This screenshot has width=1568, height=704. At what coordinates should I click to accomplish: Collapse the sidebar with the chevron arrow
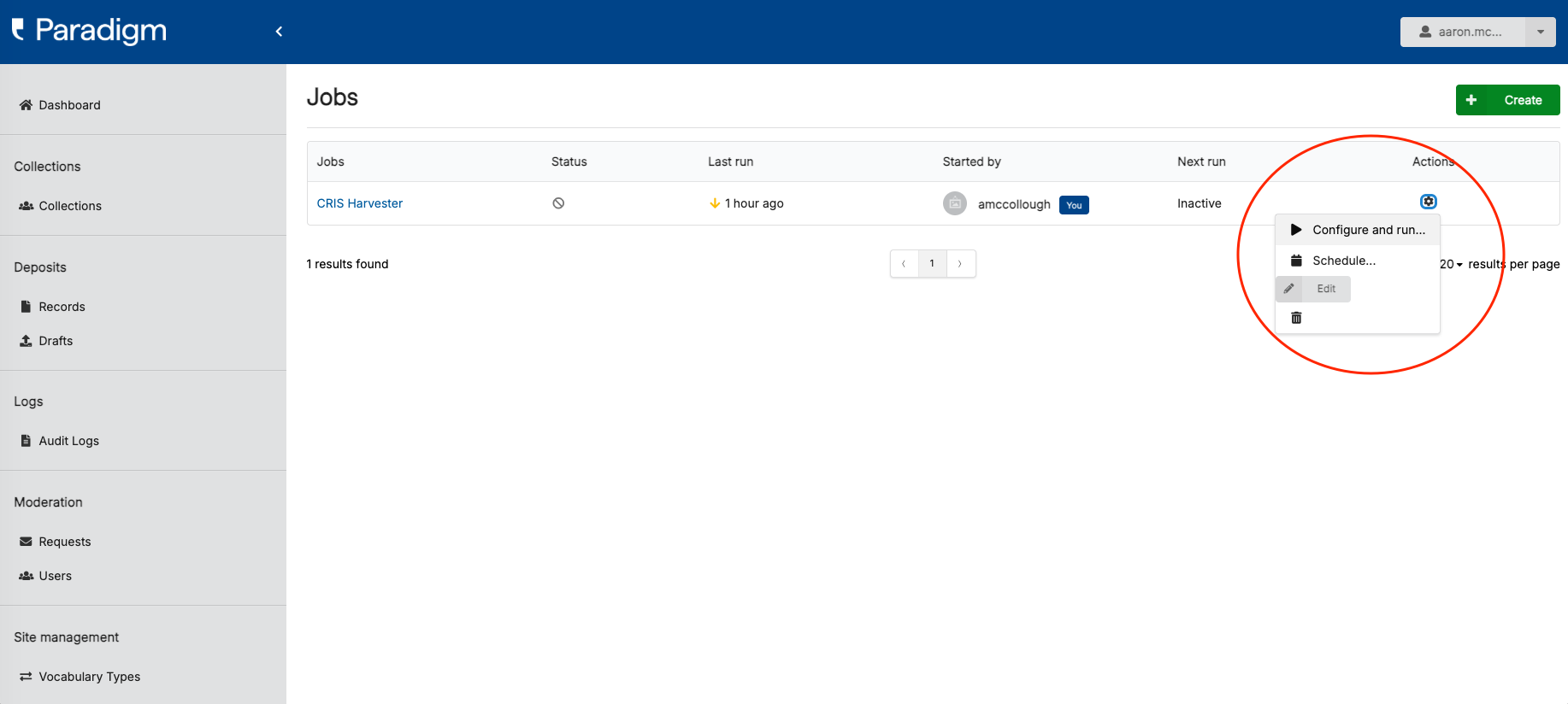point(279,32)
